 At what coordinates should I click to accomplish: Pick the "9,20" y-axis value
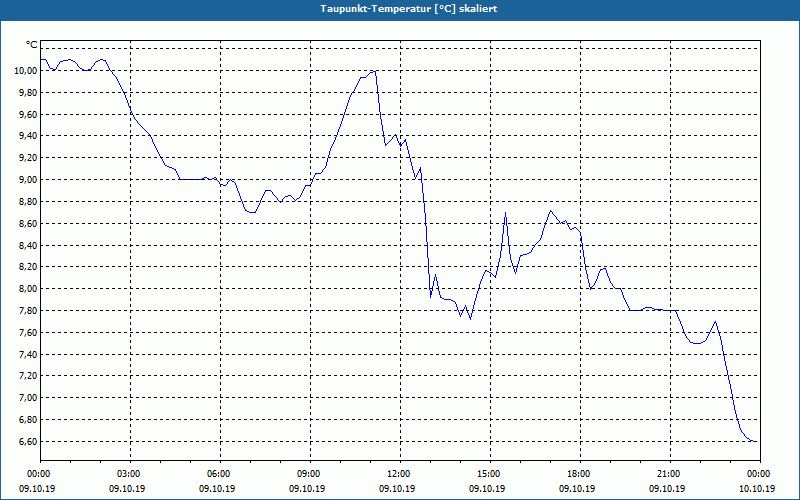(x=28, y=158)
